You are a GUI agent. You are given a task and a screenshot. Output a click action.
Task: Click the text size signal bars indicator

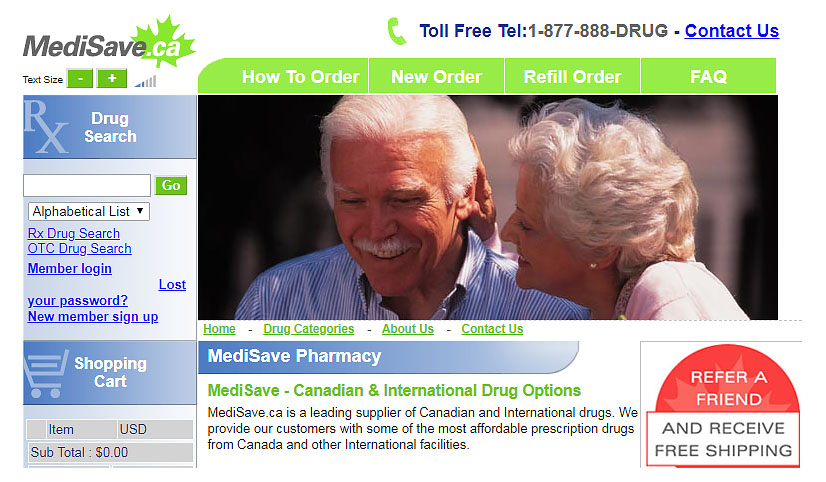[145, 81]
